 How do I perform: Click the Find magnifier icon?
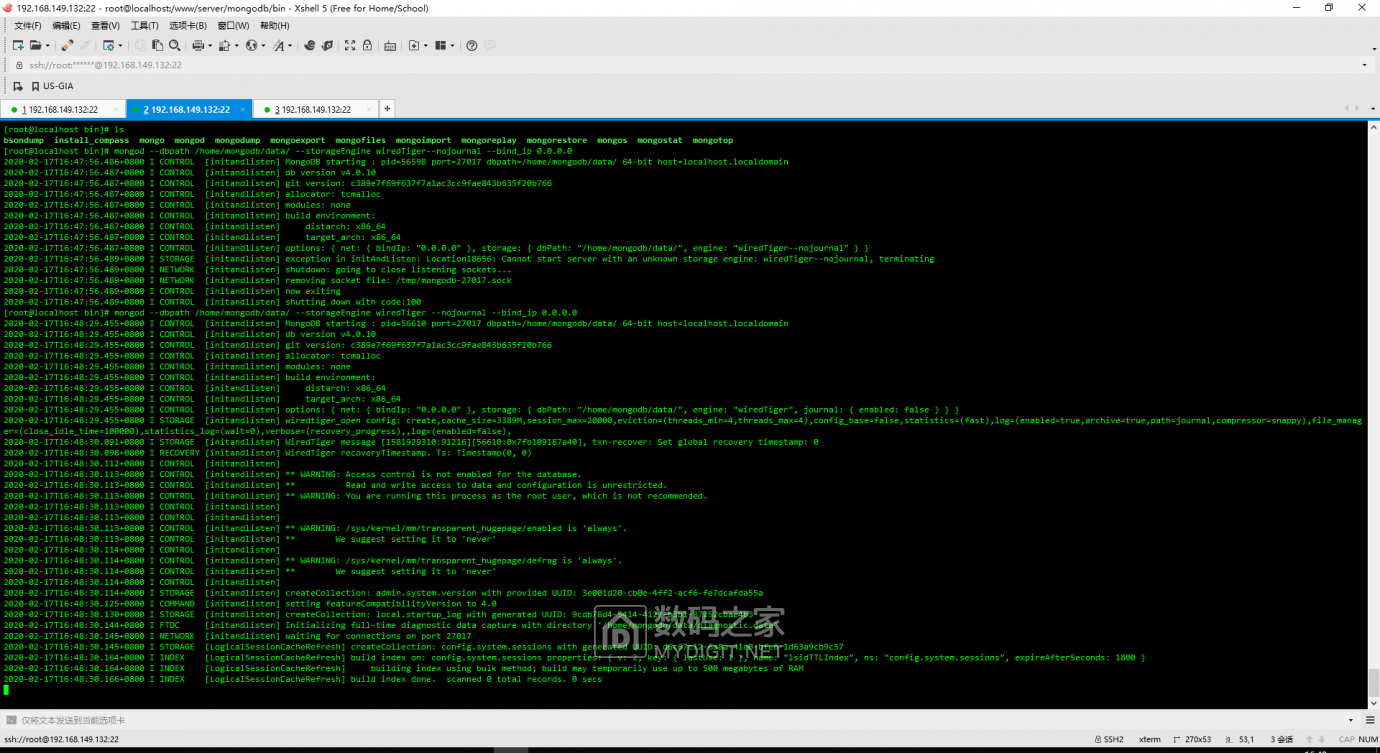tap(175, 45)
